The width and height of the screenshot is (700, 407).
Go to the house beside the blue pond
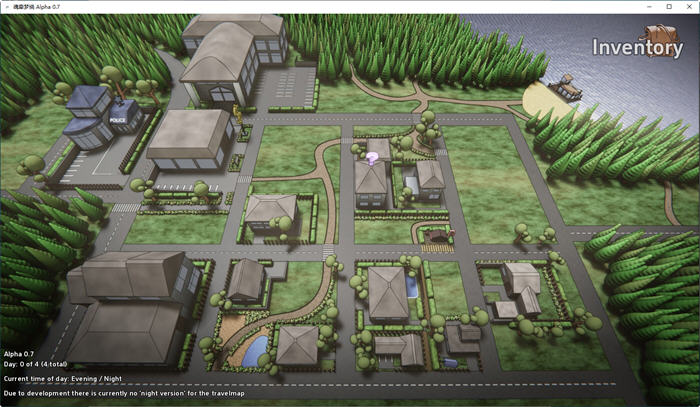tap(296, 344)
